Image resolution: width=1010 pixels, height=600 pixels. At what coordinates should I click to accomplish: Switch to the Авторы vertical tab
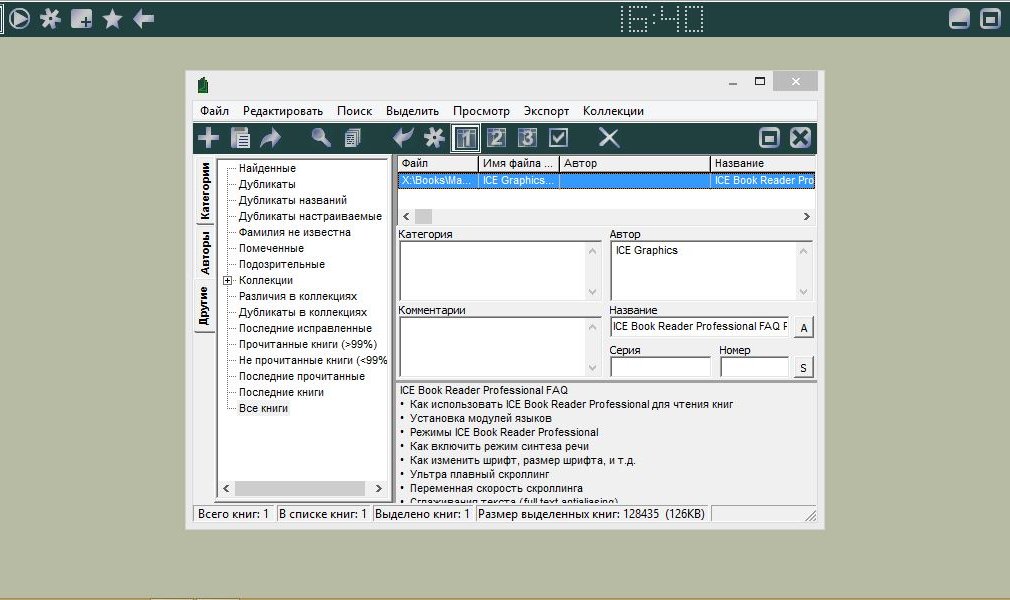(x=205, y=253)
